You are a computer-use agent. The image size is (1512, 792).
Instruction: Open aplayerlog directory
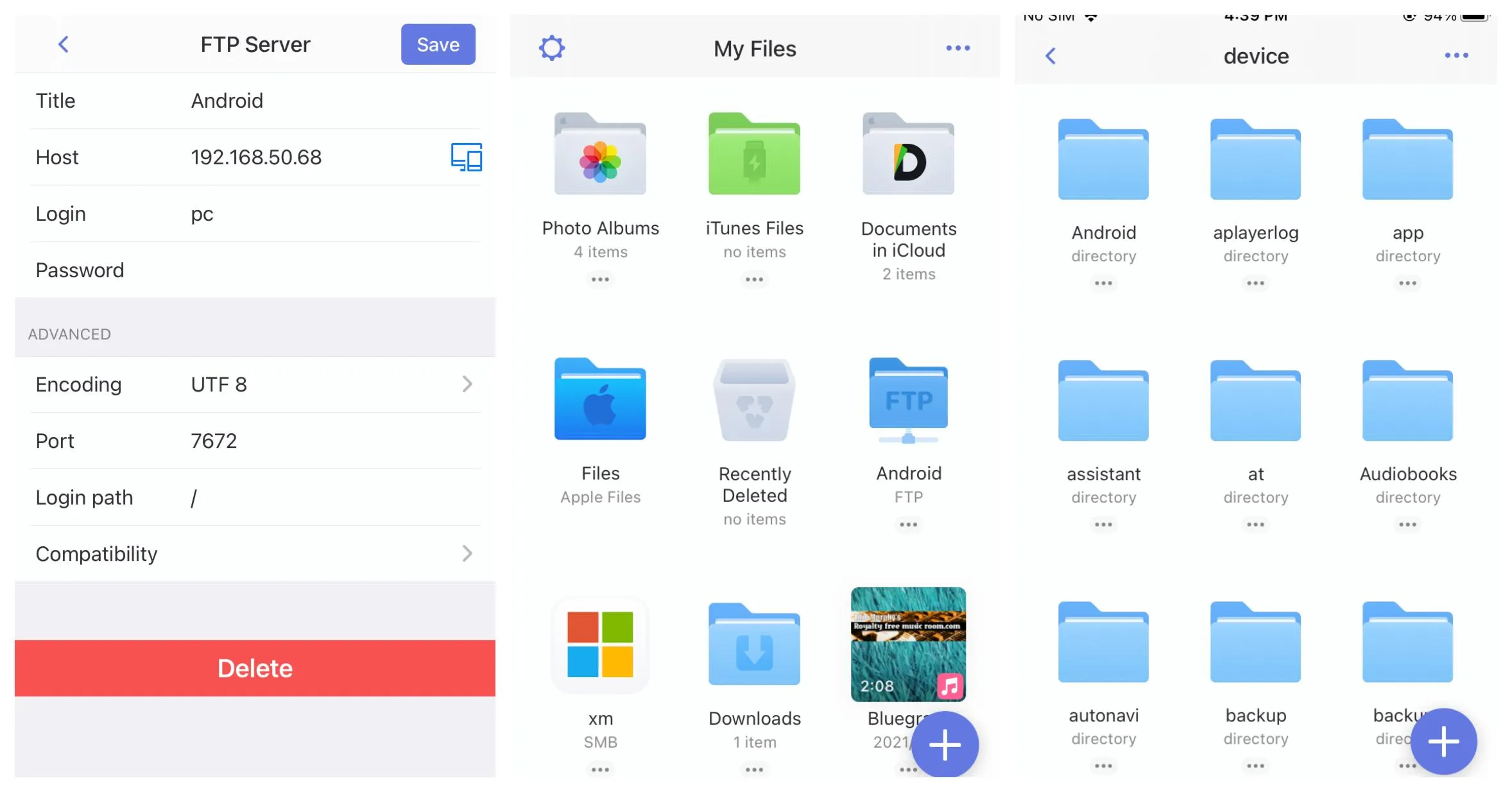pos(1255,159)
